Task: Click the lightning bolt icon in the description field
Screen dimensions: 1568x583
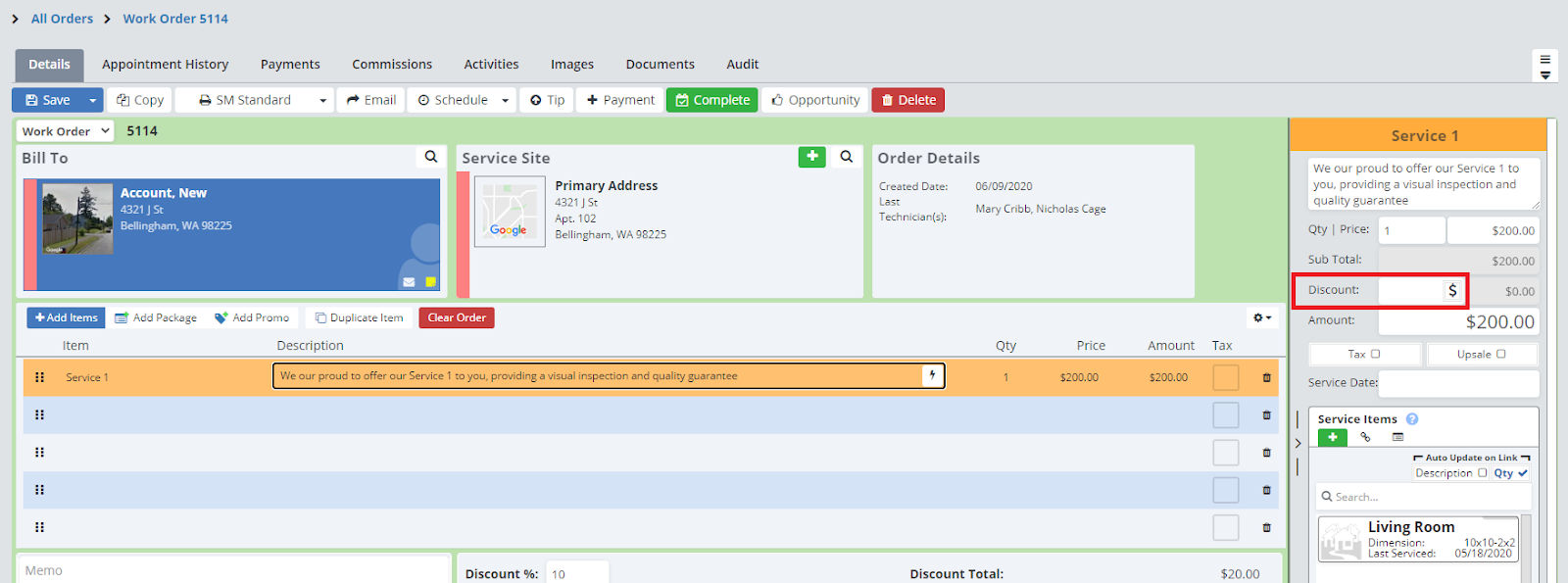Action: [x=932, y=375]
